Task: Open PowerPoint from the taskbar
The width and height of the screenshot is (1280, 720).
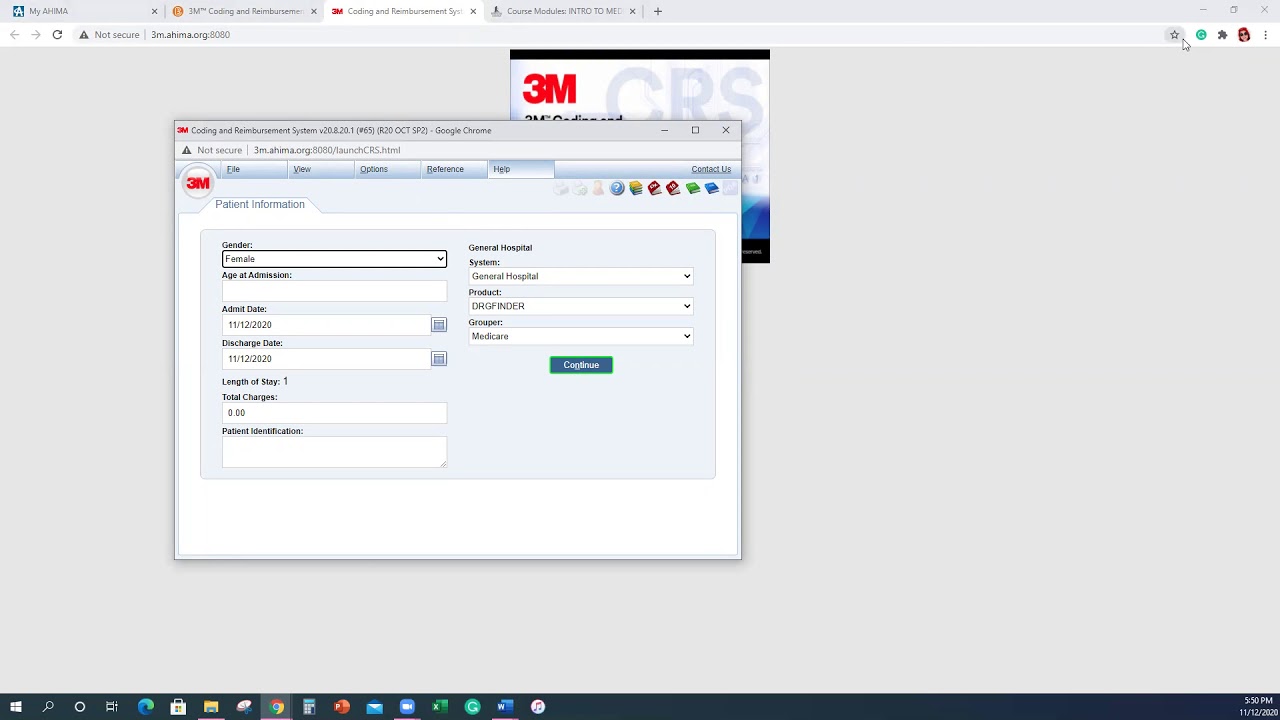Action: (x=342, y=707)
